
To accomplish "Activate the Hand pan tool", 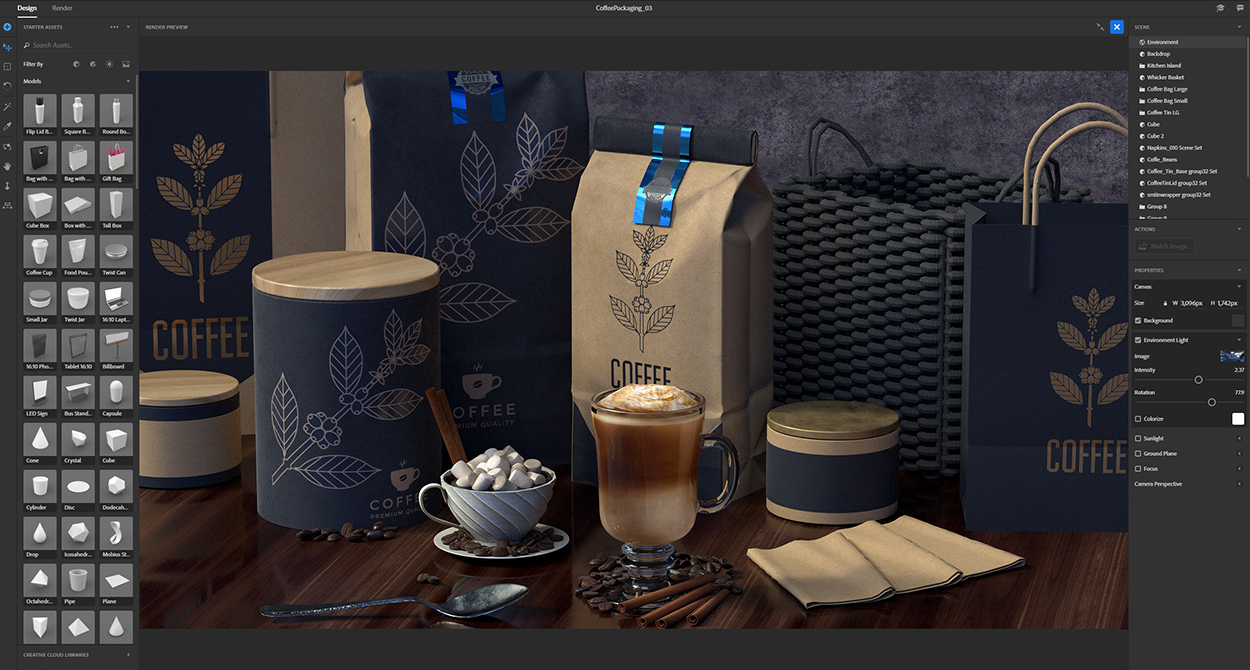I will 8,165.
